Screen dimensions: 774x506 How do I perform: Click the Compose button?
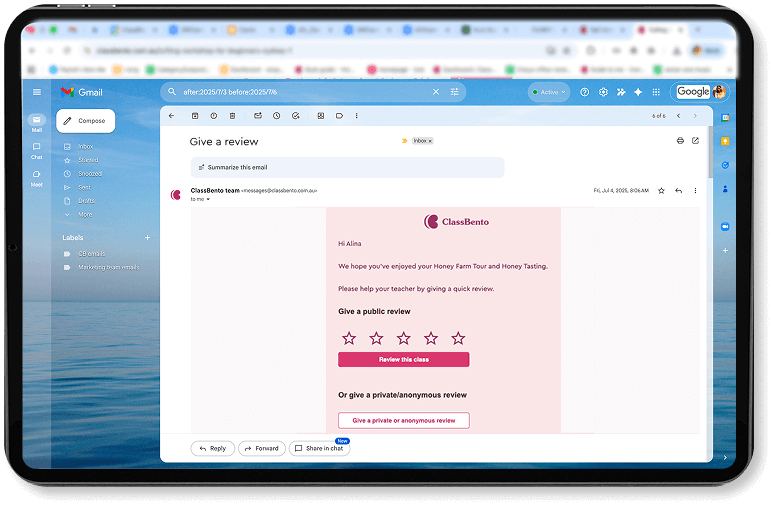tap(85, 120)
